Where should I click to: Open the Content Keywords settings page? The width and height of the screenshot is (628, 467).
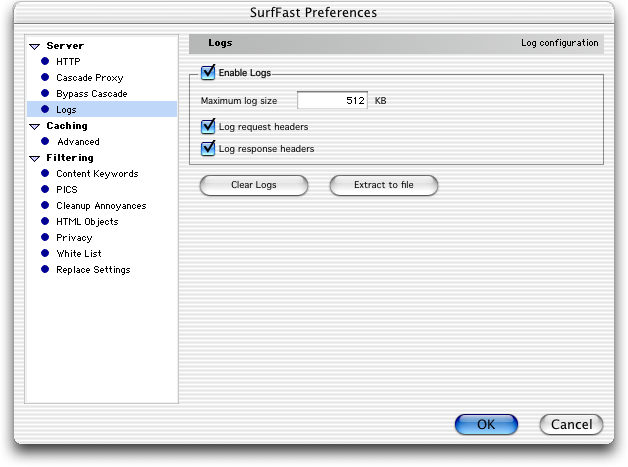[x=97, y=173]
